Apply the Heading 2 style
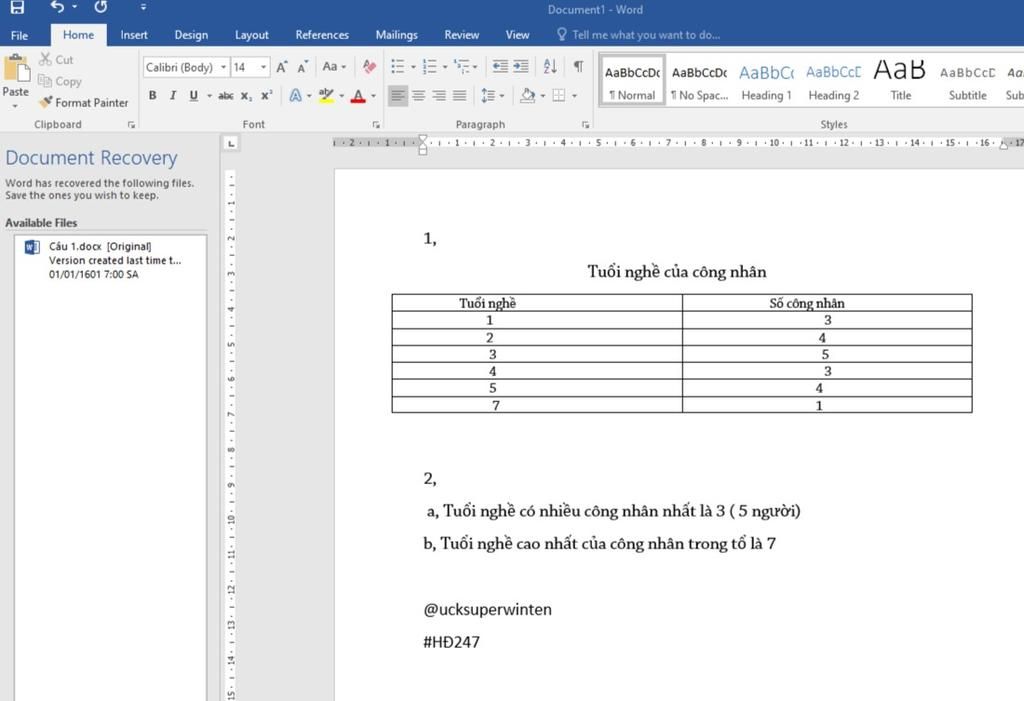Screen dimensions: 1024x701 point(833,81)
